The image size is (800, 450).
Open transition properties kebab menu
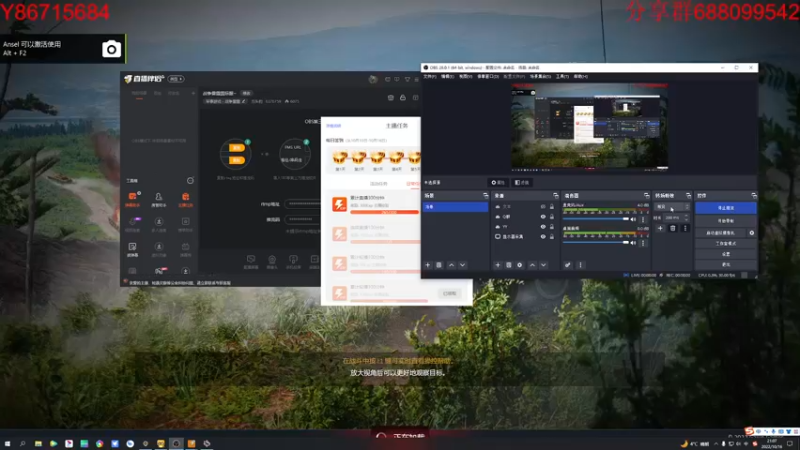[x=685, y=229]
